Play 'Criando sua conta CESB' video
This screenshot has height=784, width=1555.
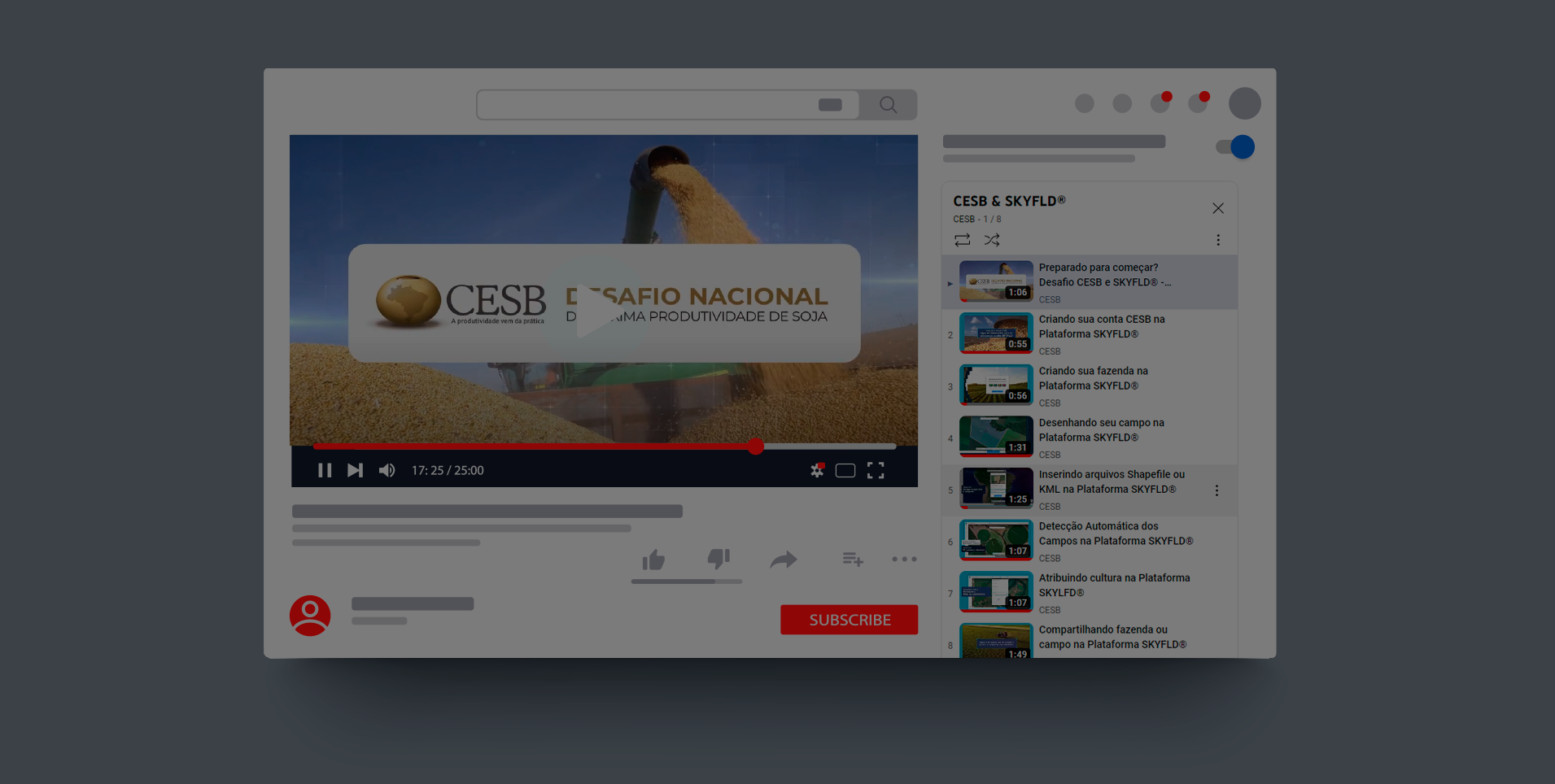pos(1090,334)
